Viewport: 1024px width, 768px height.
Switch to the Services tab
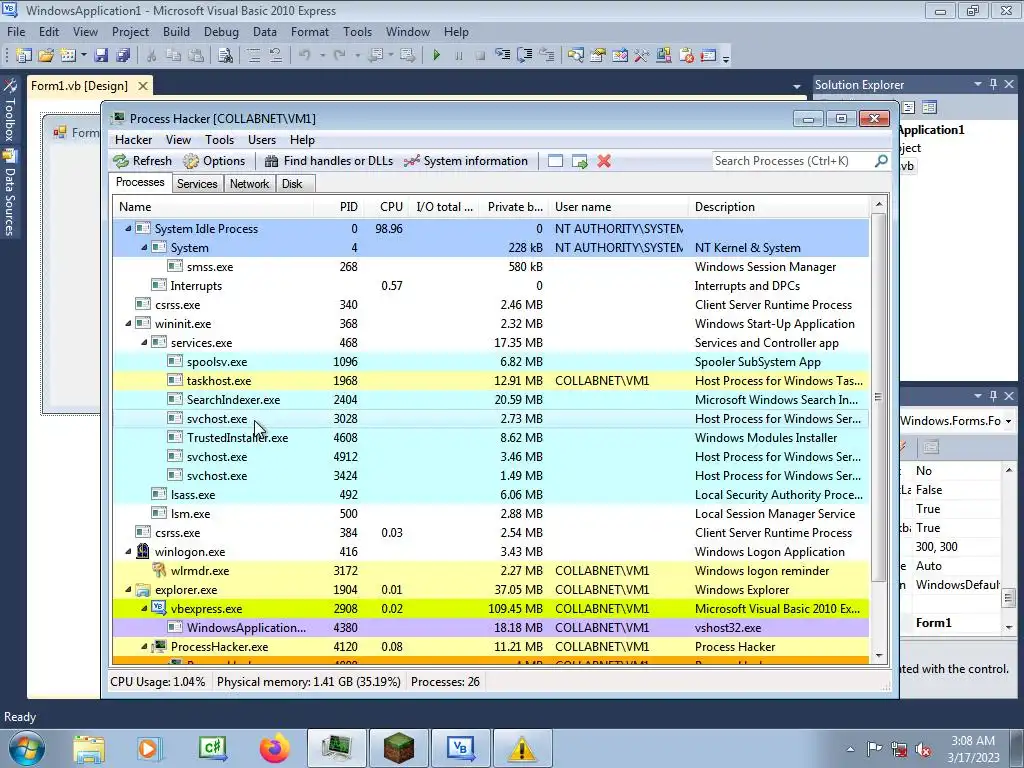(x=197, y=184)
